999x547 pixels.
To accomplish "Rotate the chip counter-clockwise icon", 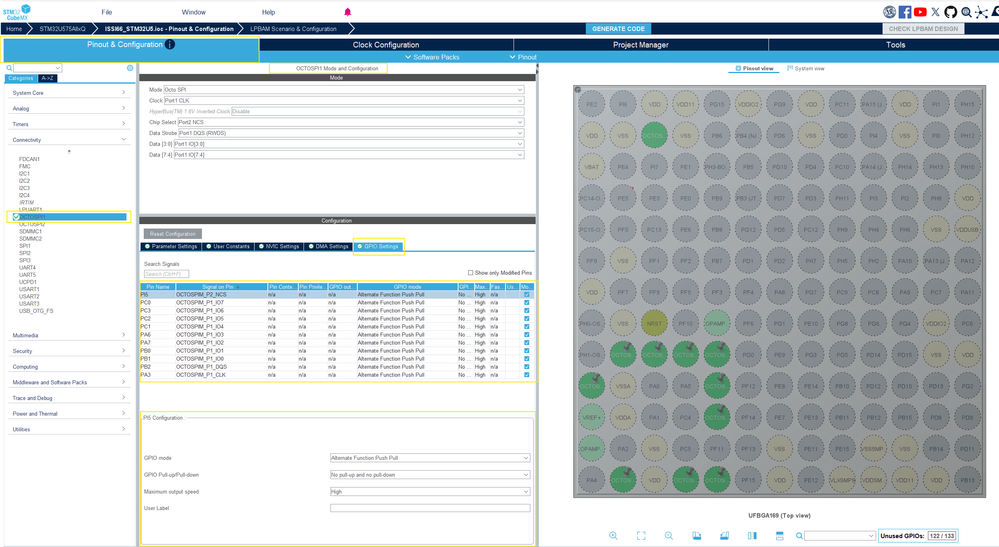I will 724,536.
